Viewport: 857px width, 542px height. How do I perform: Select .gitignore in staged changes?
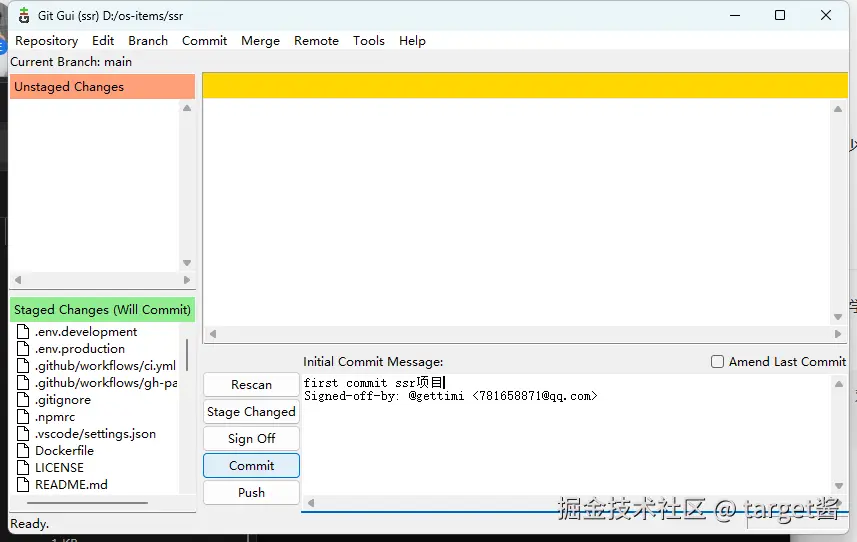63,399
